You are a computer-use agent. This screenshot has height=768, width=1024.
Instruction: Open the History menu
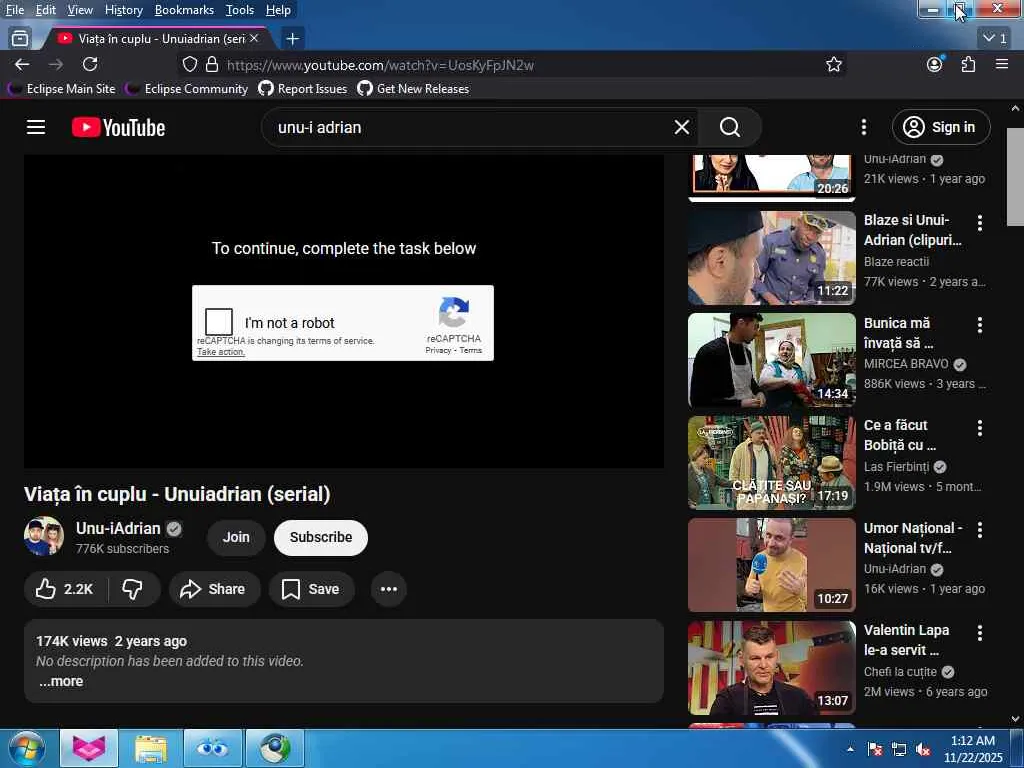point(123,10)
